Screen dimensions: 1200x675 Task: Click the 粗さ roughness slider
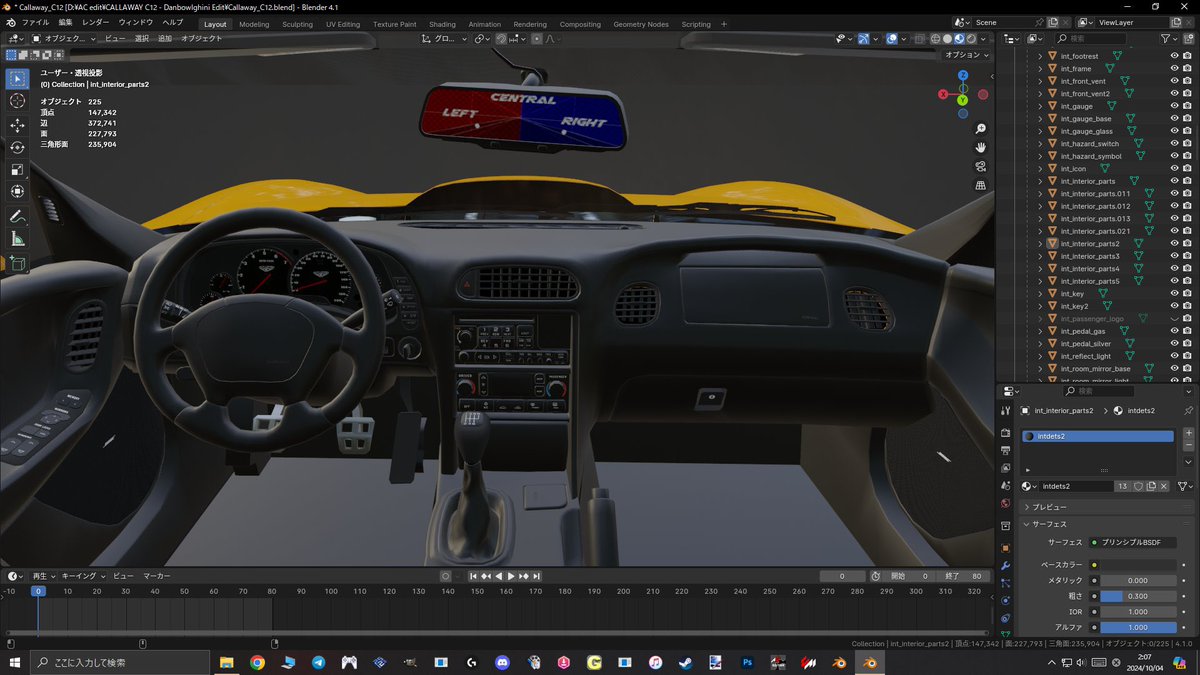point(1138,596)
